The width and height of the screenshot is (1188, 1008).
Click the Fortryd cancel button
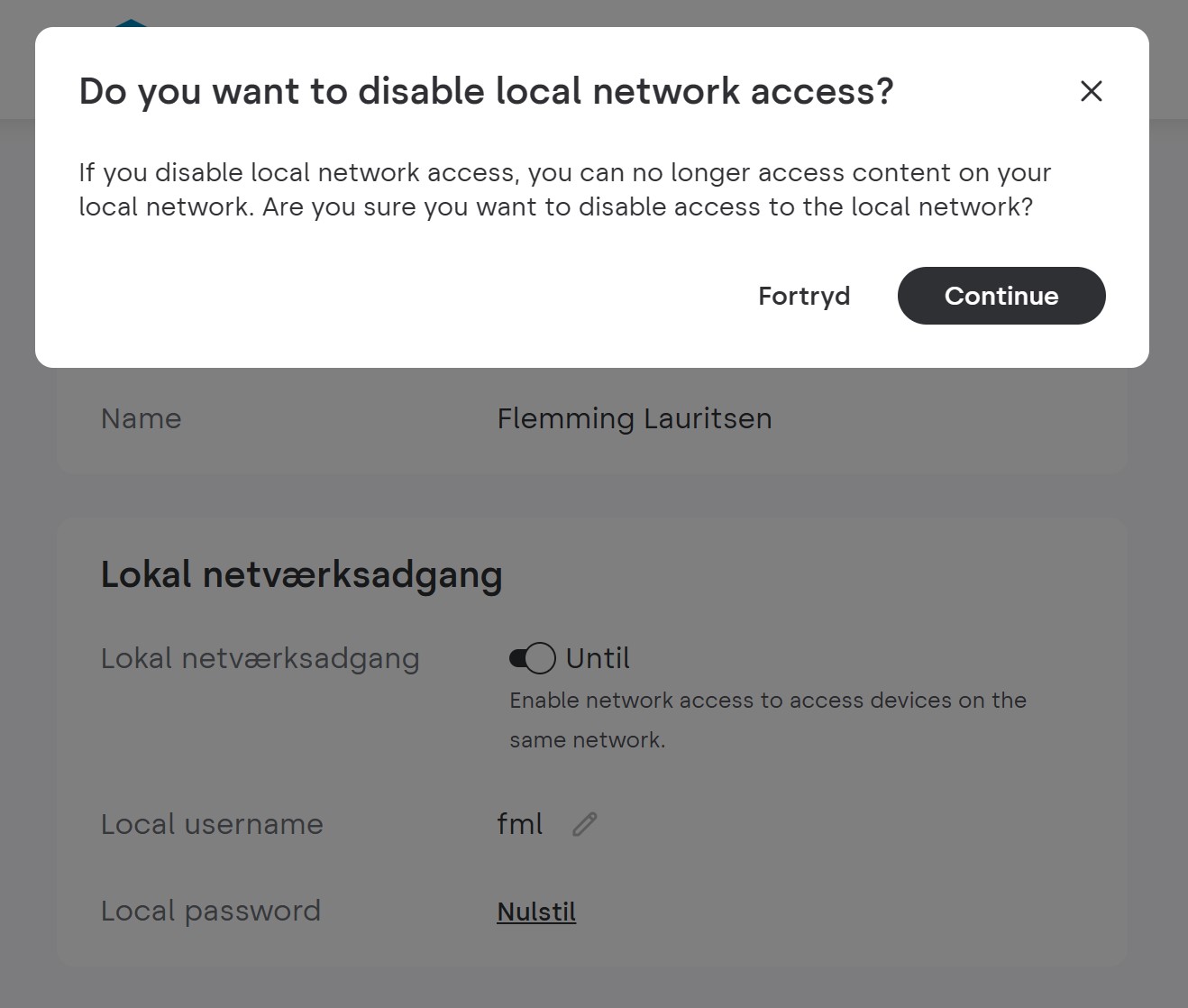(x=804, y=296)
